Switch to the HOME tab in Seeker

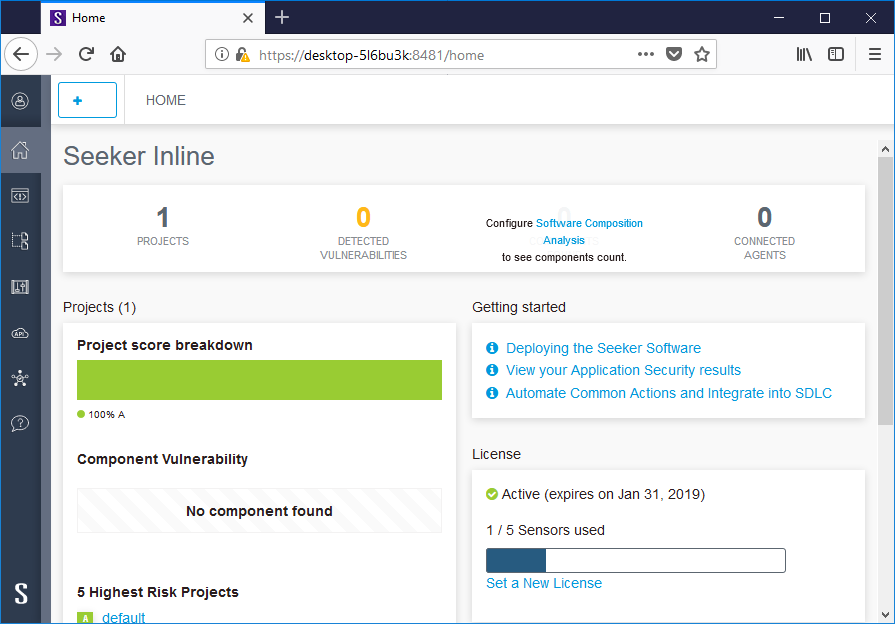(165, 100)
